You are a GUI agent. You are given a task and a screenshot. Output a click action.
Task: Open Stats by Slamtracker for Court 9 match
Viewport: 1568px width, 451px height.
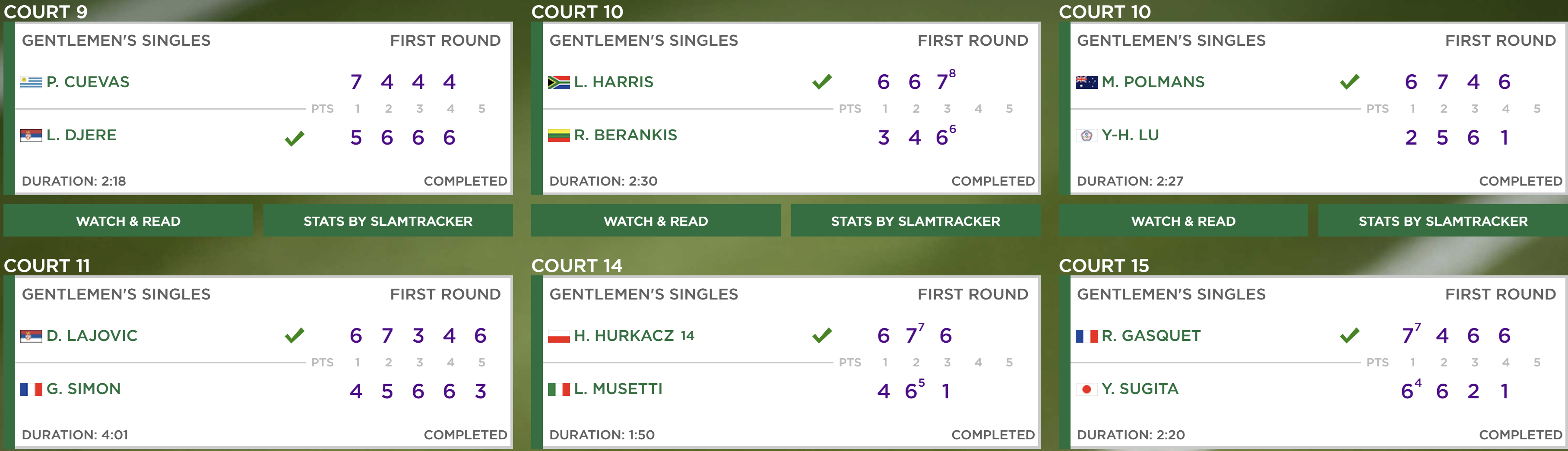pos(388,221)
